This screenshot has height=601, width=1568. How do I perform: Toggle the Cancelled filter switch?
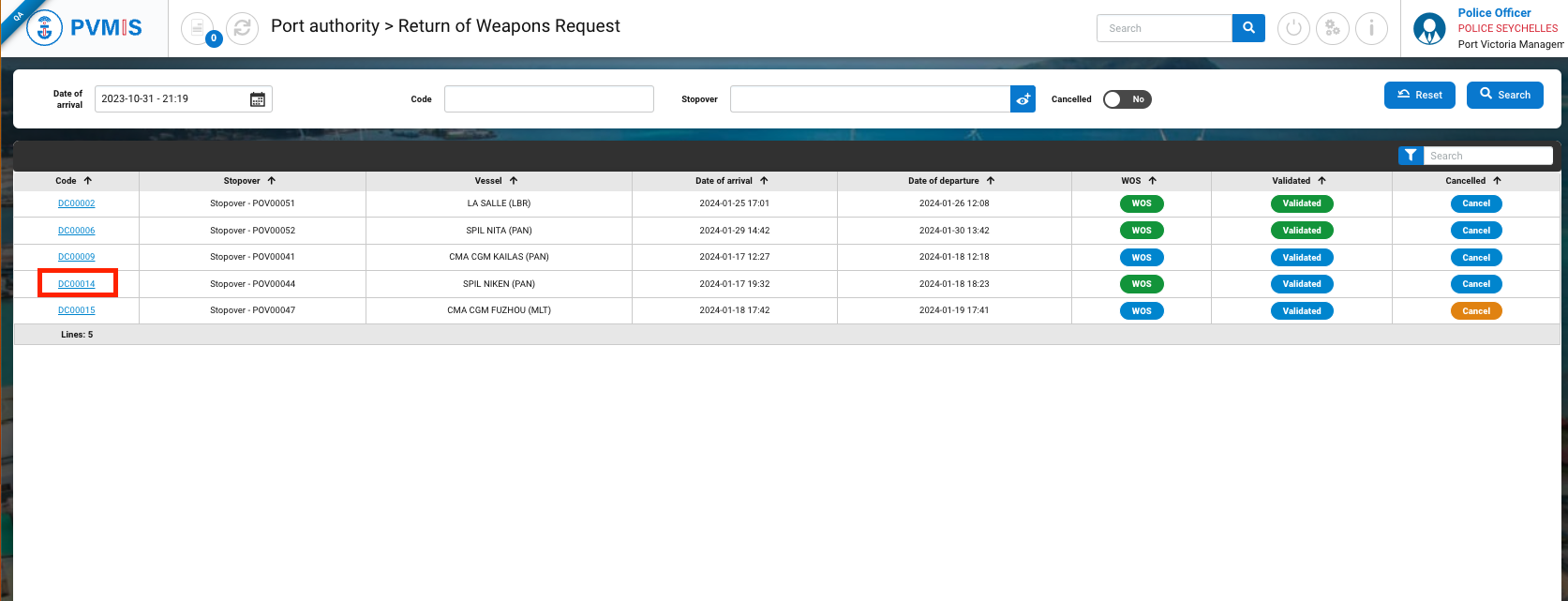click(1127, 99)
